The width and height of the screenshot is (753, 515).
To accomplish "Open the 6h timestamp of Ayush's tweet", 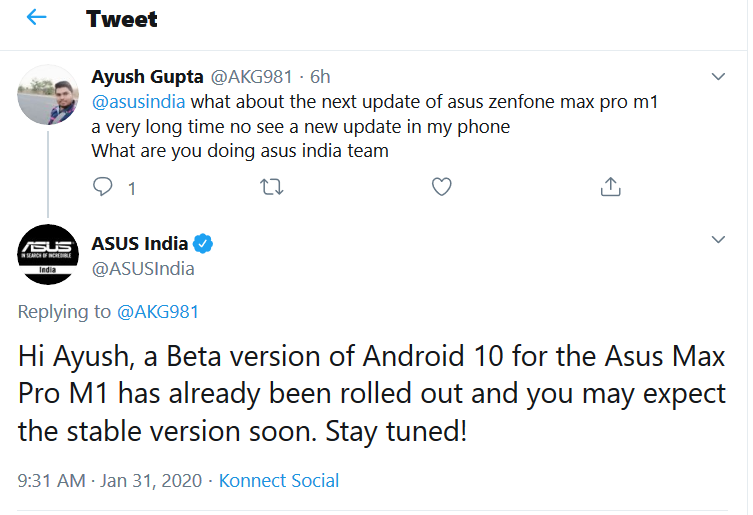I will click(x=320, y=77).
